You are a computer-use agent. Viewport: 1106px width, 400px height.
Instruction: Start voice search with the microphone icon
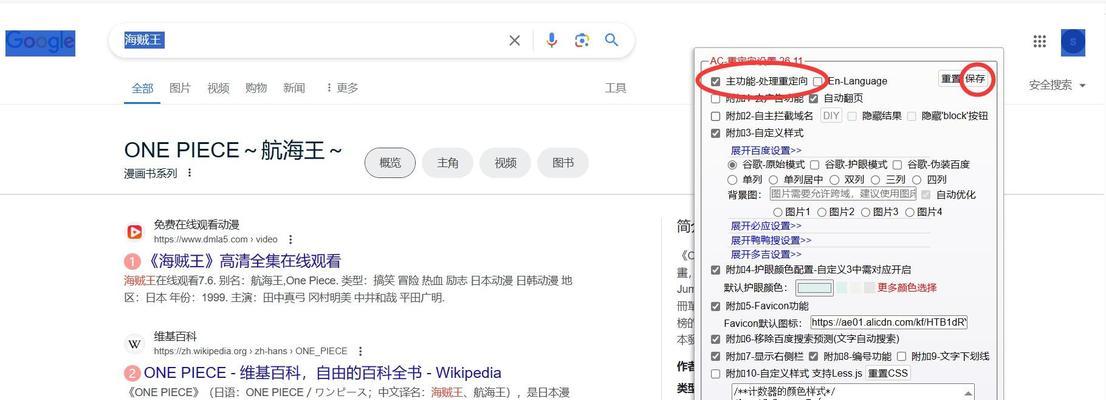click(552, 41)
